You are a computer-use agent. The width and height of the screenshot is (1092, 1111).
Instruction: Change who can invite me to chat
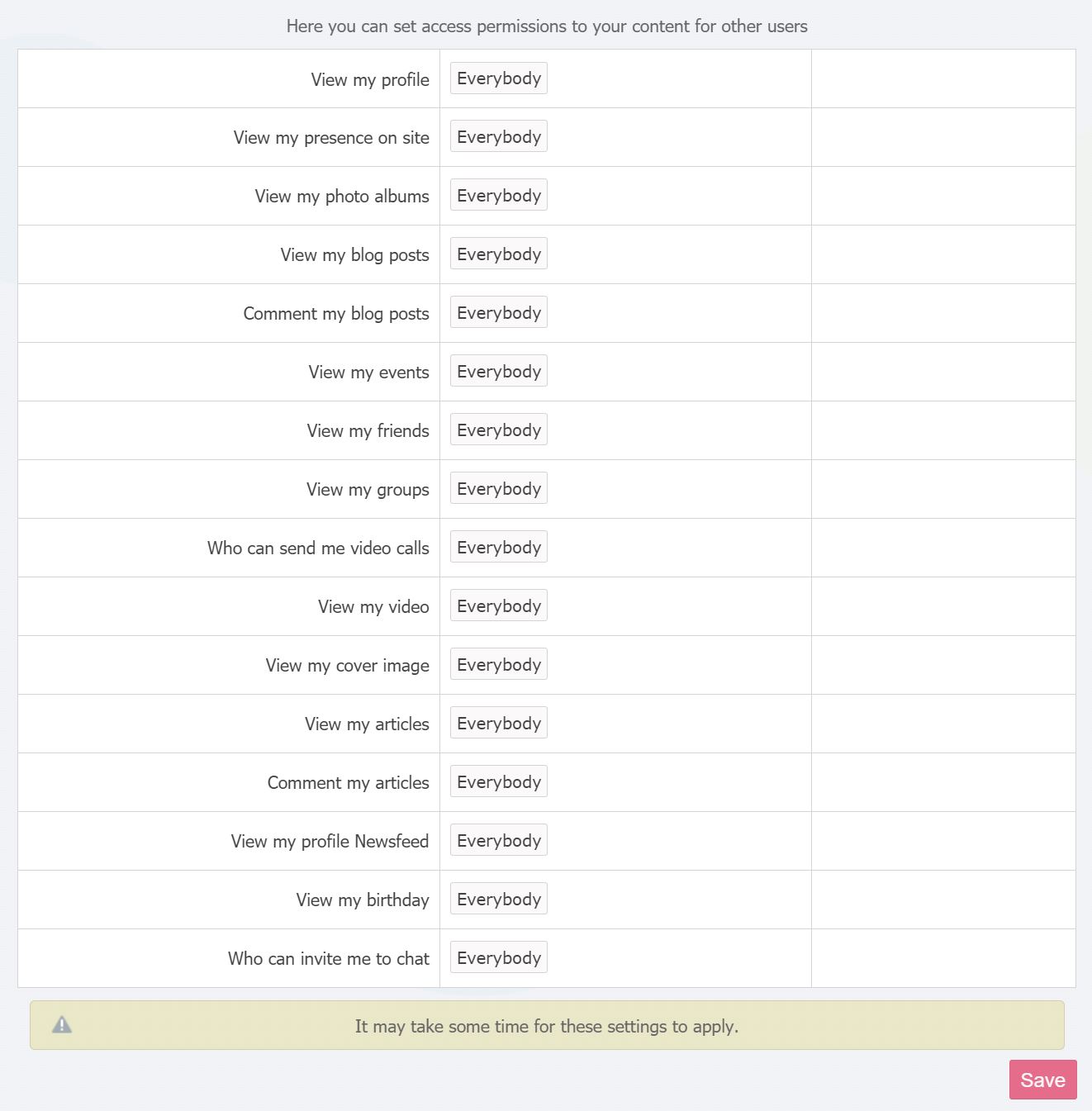(499, 958)
